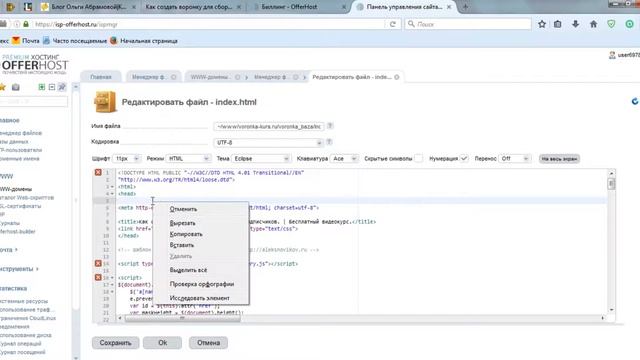640x360 pixels.
Task: Open WWW-домены in the sidebar
Action: click(x=16, y=189)
